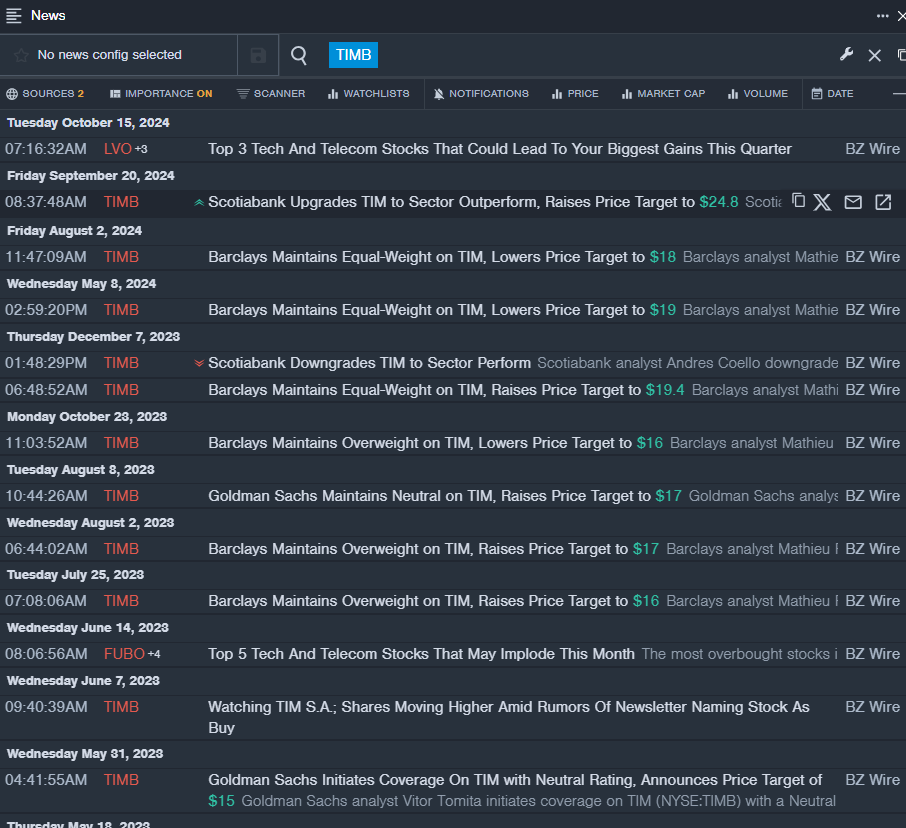Screen dimensions: 906x828
Task: Open the three-dot more options menu
Action: point(882,16)
